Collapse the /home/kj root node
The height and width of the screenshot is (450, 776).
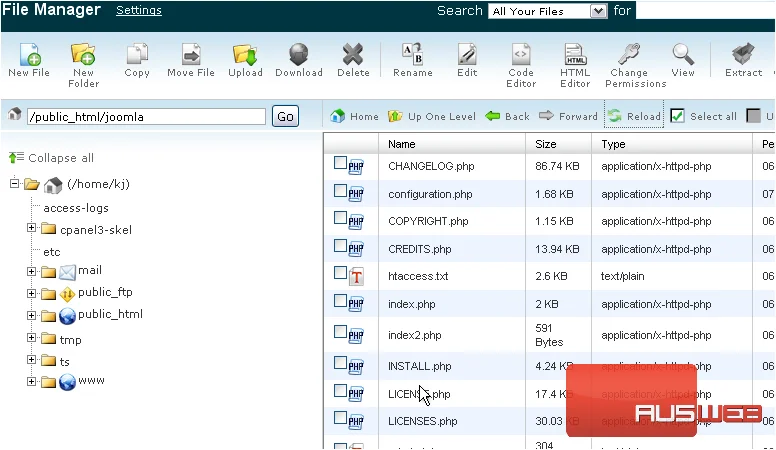[14, 184]
